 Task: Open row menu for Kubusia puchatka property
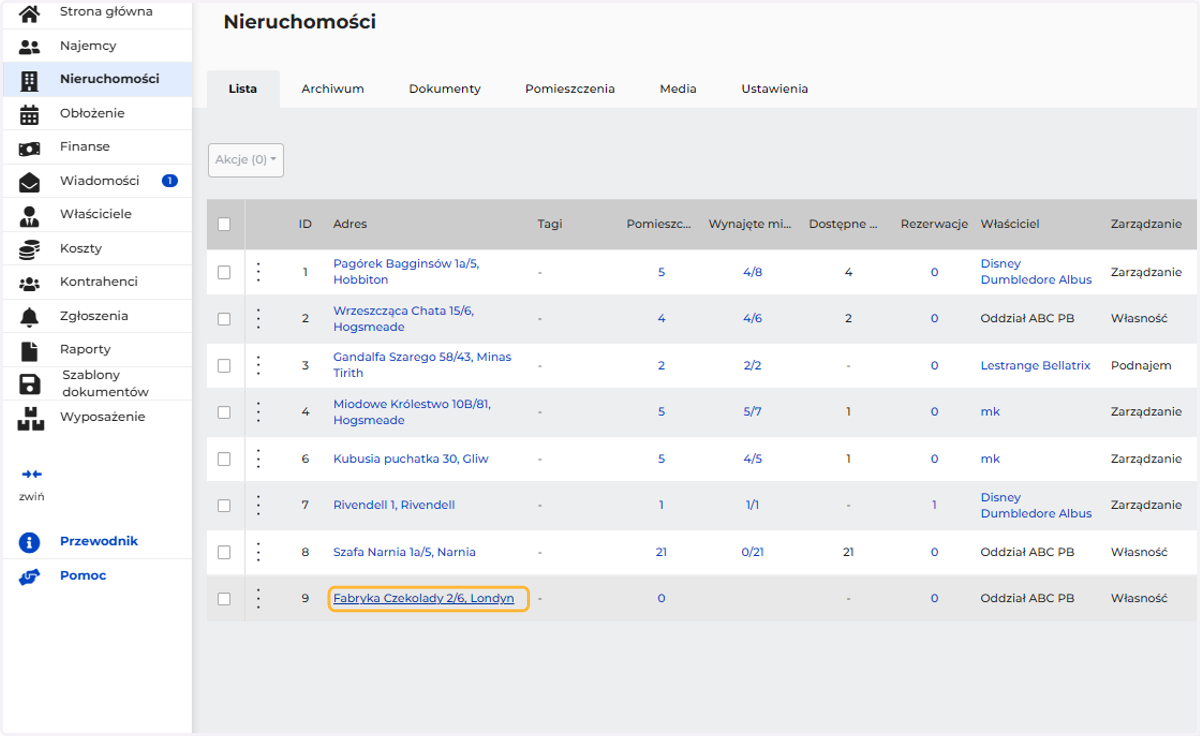258,459
